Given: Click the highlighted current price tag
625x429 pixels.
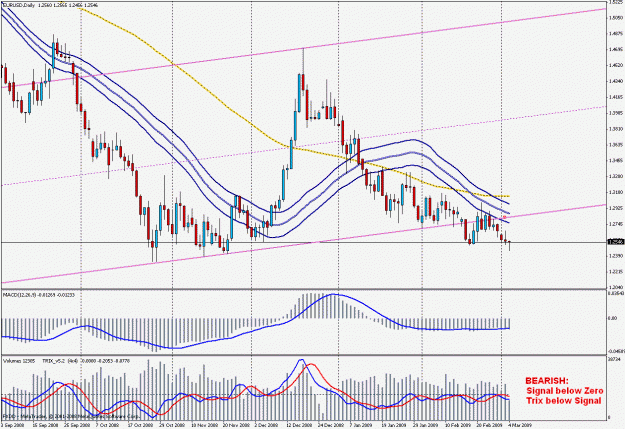Looking at the screenshot, I should tap(615, 242).
